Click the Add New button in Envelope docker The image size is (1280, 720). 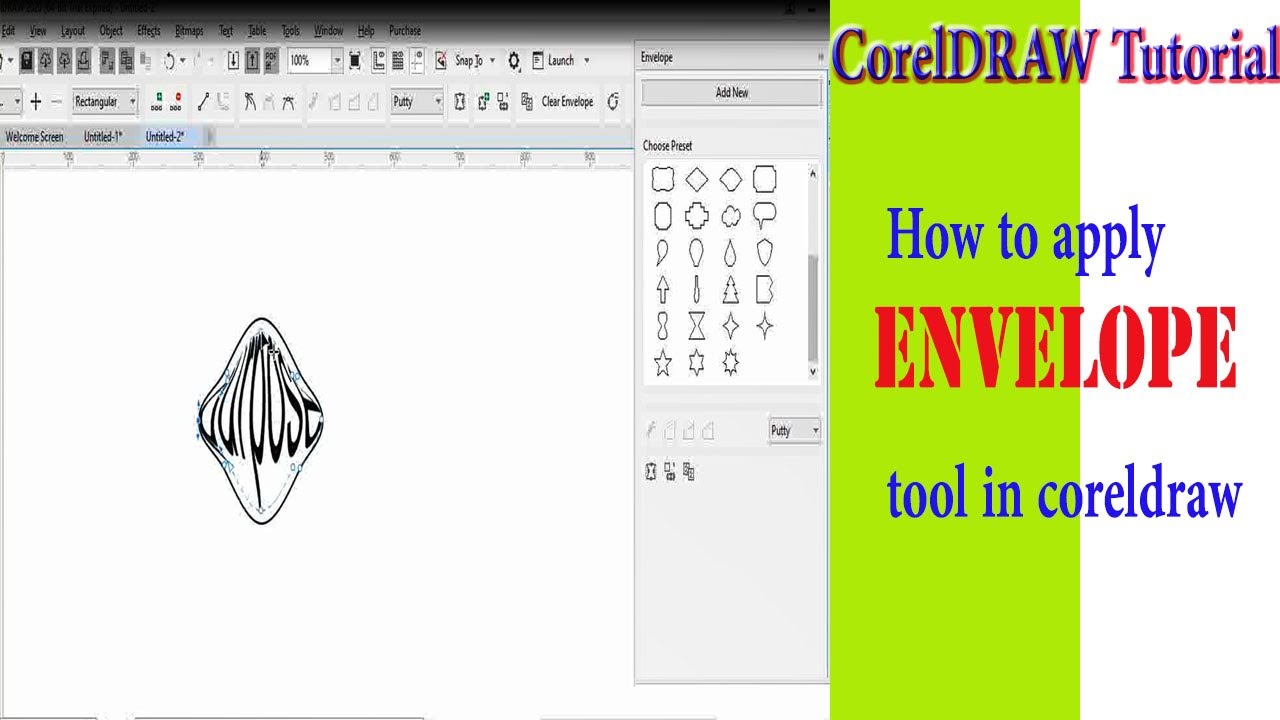[x=732, y=92]
